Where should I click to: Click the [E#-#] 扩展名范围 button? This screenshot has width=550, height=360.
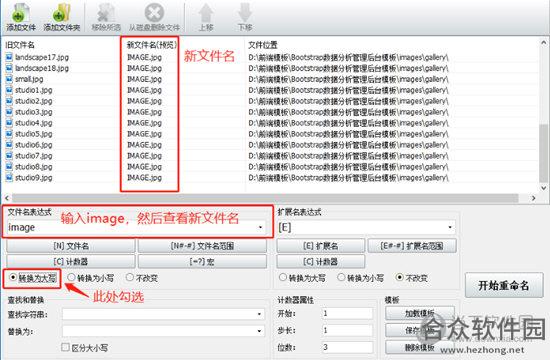click(x=412, y=246)
